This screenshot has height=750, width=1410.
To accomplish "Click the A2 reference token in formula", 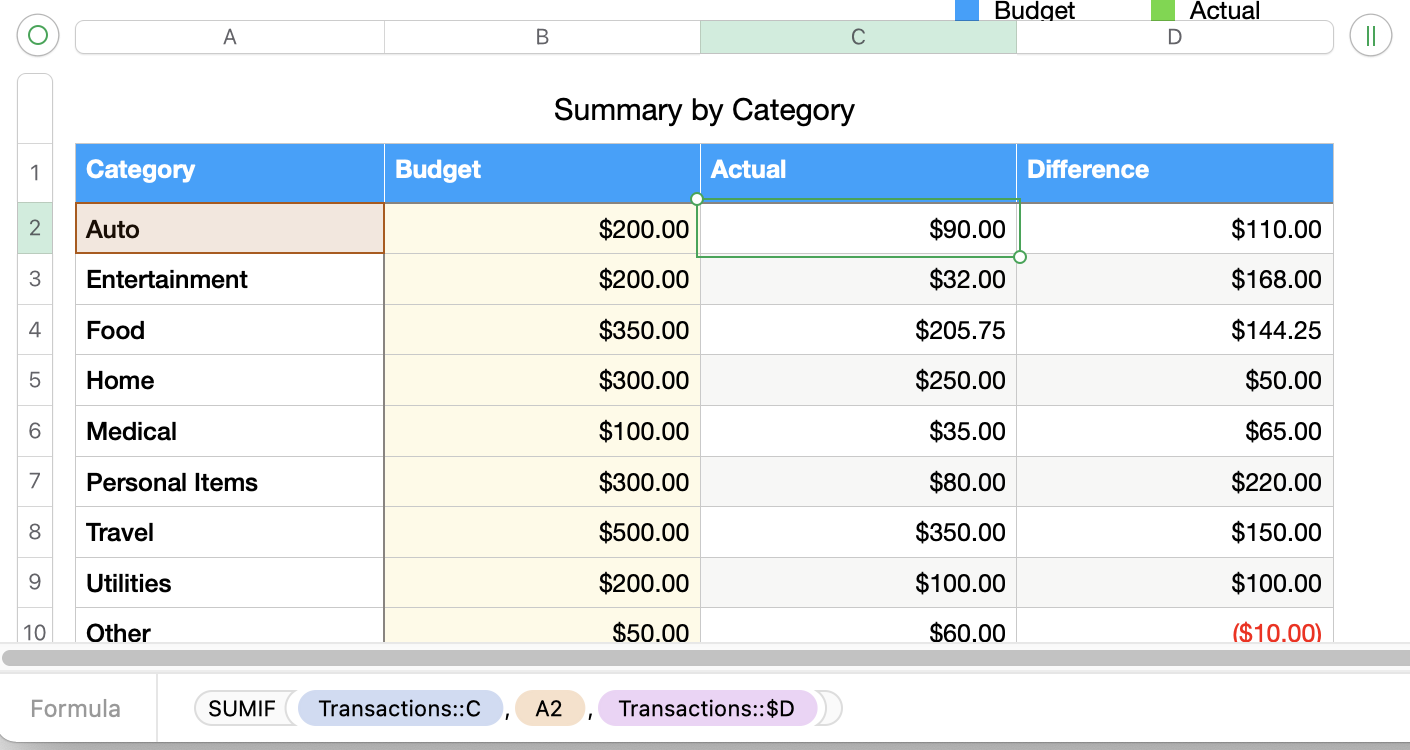I will coord(549,709).
